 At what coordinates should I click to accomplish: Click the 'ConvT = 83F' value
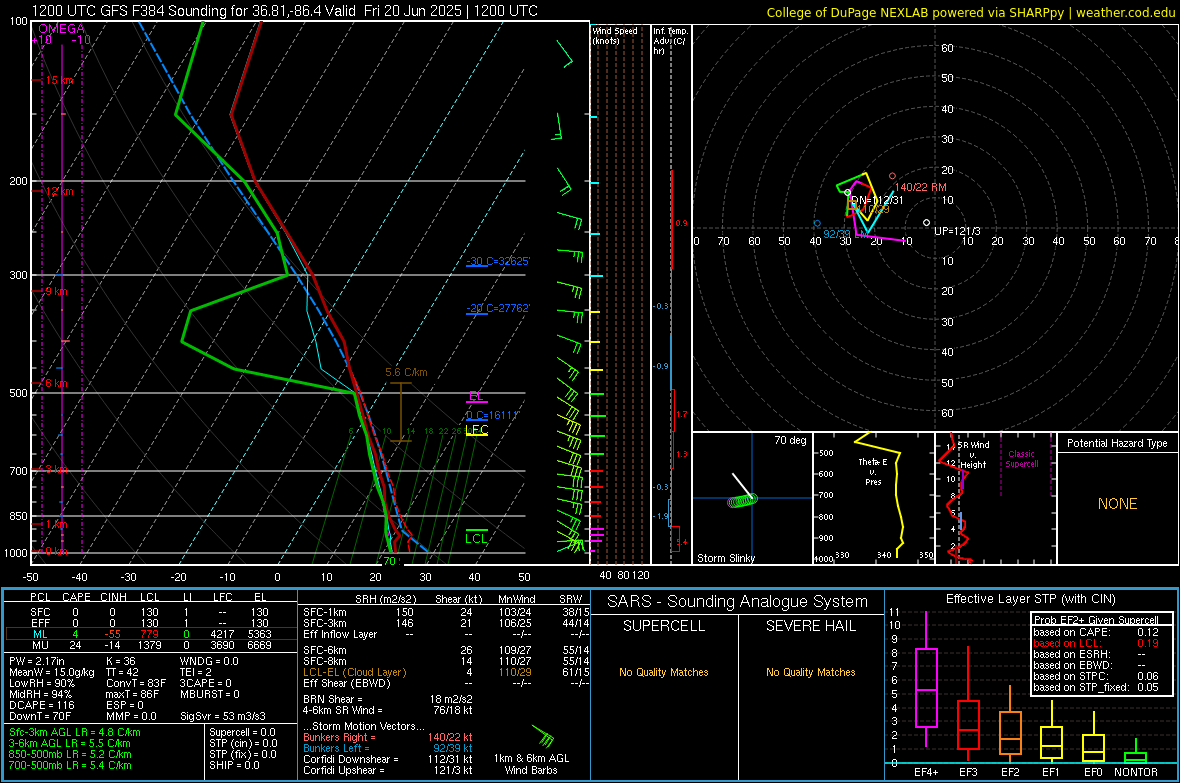pos(136,684)
